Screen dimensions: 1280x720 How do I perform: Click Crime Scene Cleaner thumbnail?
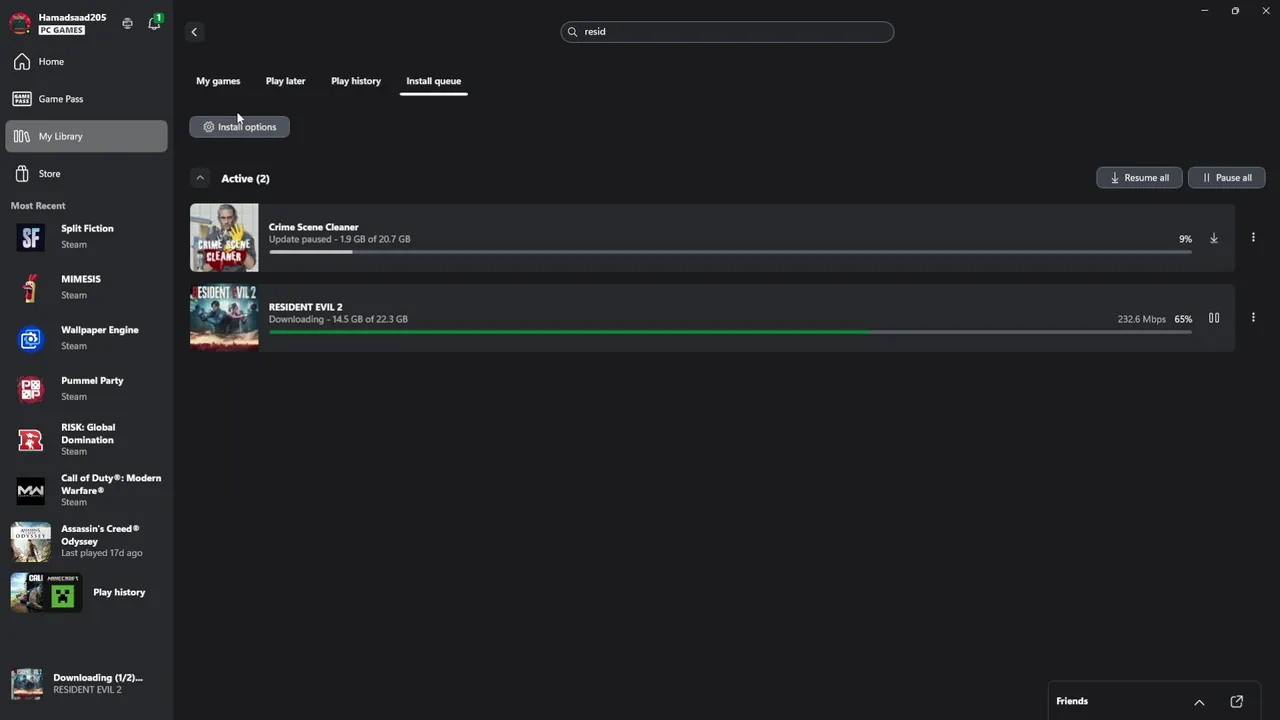[x=224, y=238]
